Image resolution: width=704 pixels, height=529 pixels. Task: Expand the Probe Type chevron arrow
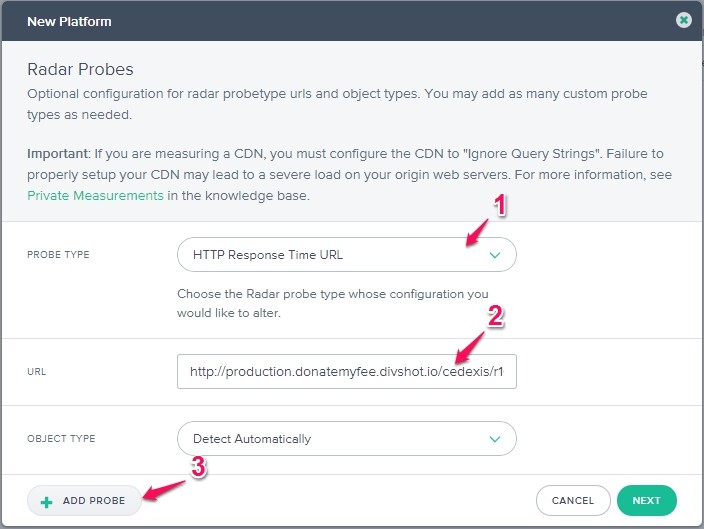(x=494, y=255)
